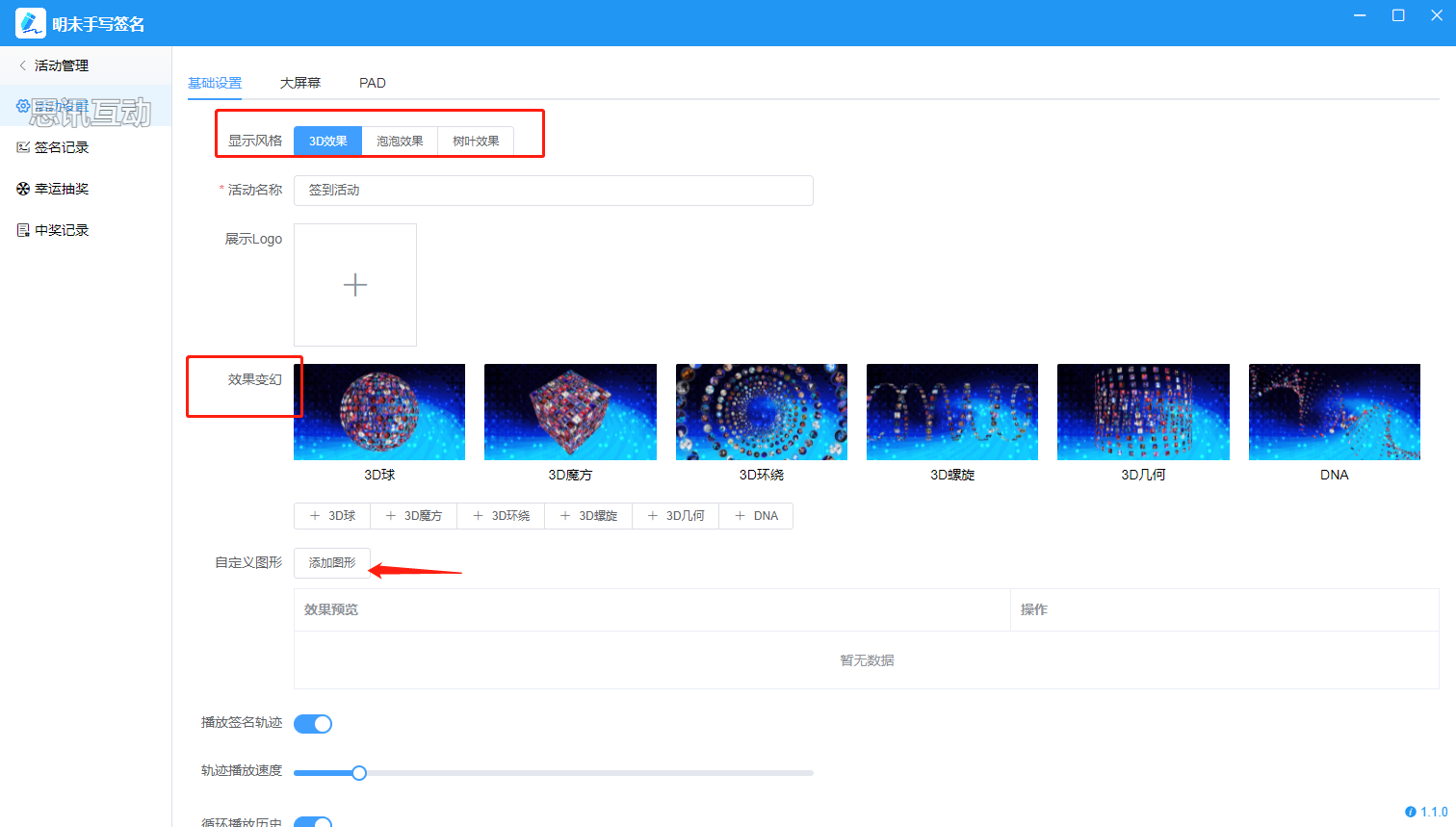Click the back arrow beside 活动管理
This screenshot has width=1456, height=827.
click(x=23, y=65)
